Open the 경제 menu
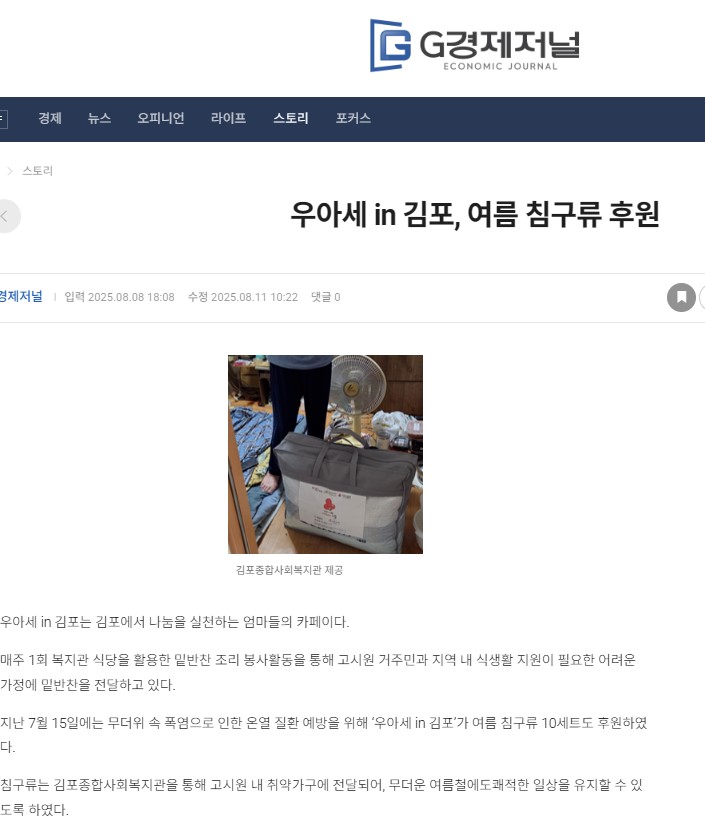Screen dimensions: 705x826 pos(50,119)
